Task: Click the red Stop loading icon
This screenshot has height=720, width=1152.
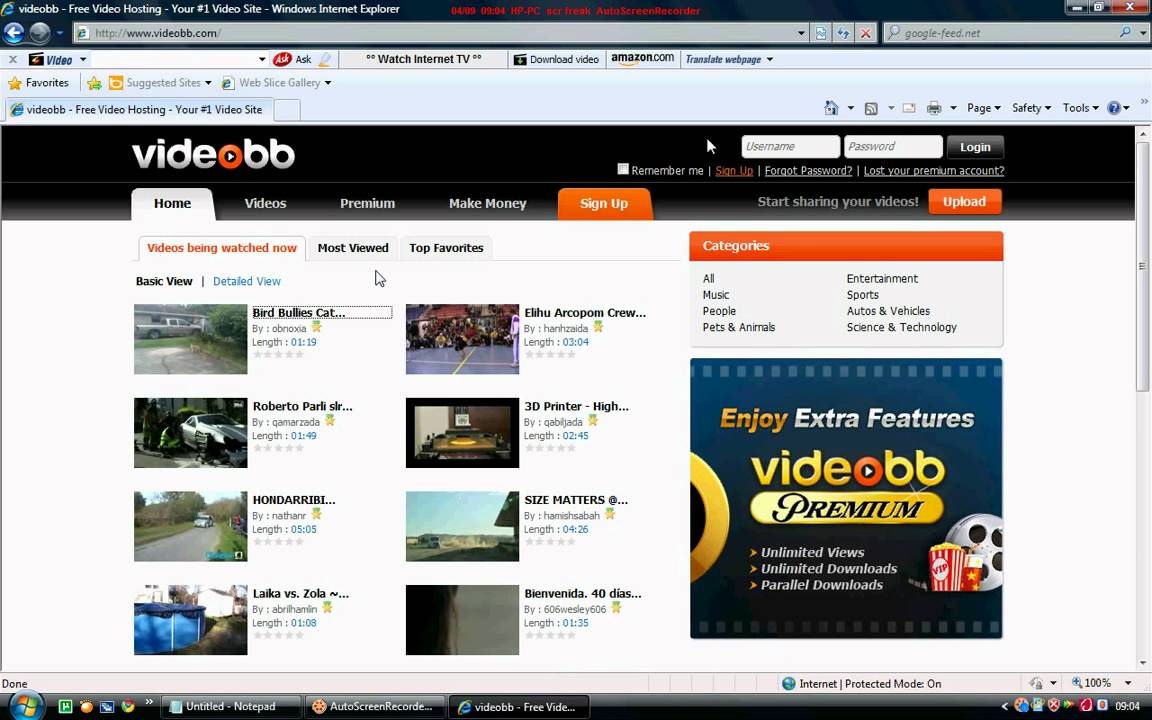Action: [866, 33]
